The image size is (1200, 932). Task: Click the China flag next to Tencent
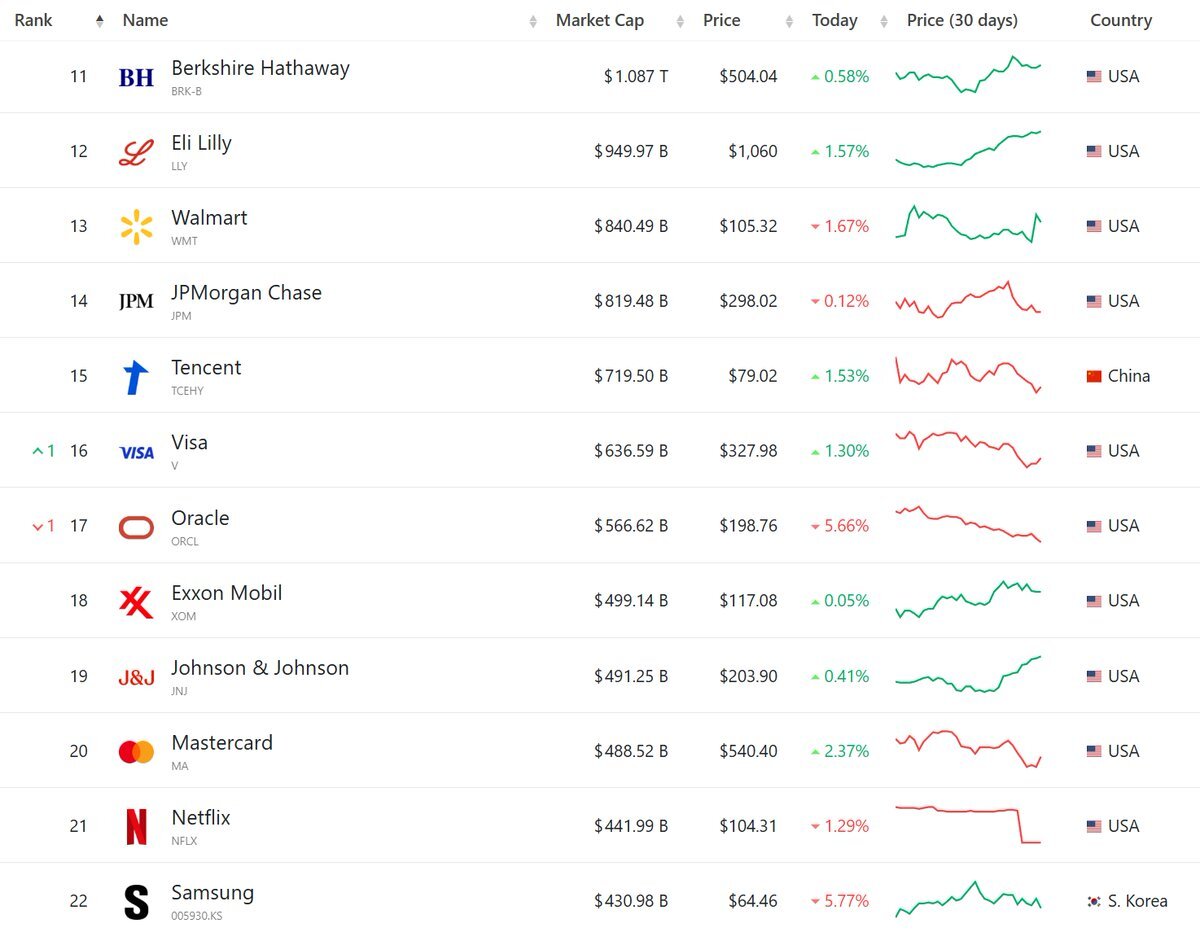1094,377
